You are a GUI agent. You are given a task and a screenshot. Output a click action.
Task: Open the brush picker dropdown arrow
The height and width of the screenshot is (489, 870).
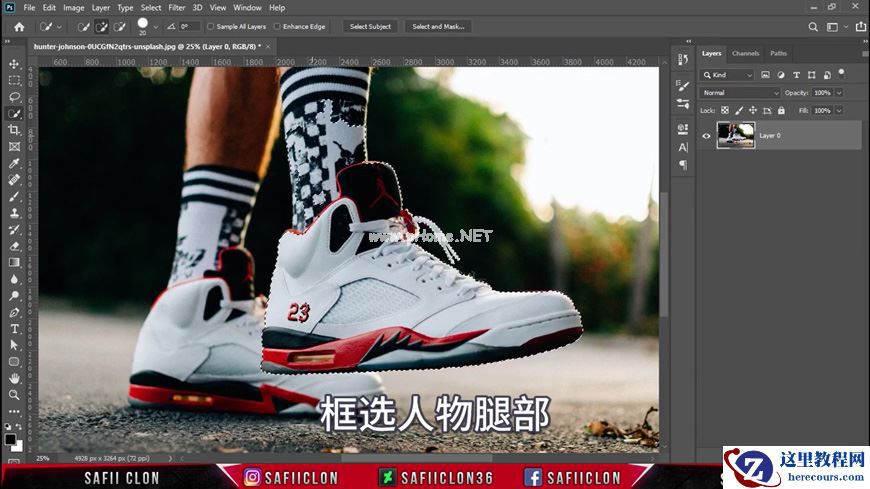click(156, 27)
